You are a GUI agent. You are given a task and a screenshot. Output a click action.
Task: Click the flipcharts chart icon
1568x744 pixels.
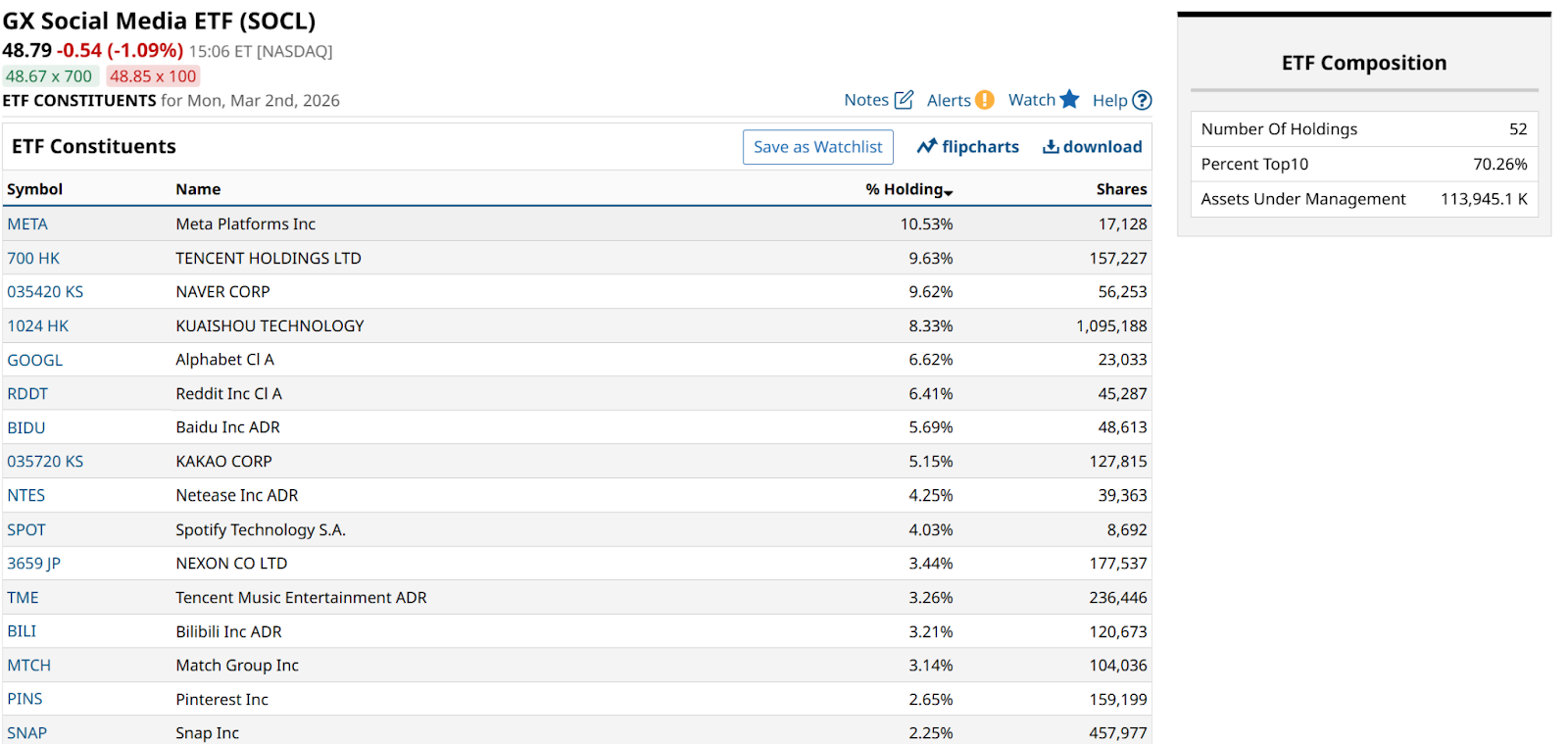point(927,147)
